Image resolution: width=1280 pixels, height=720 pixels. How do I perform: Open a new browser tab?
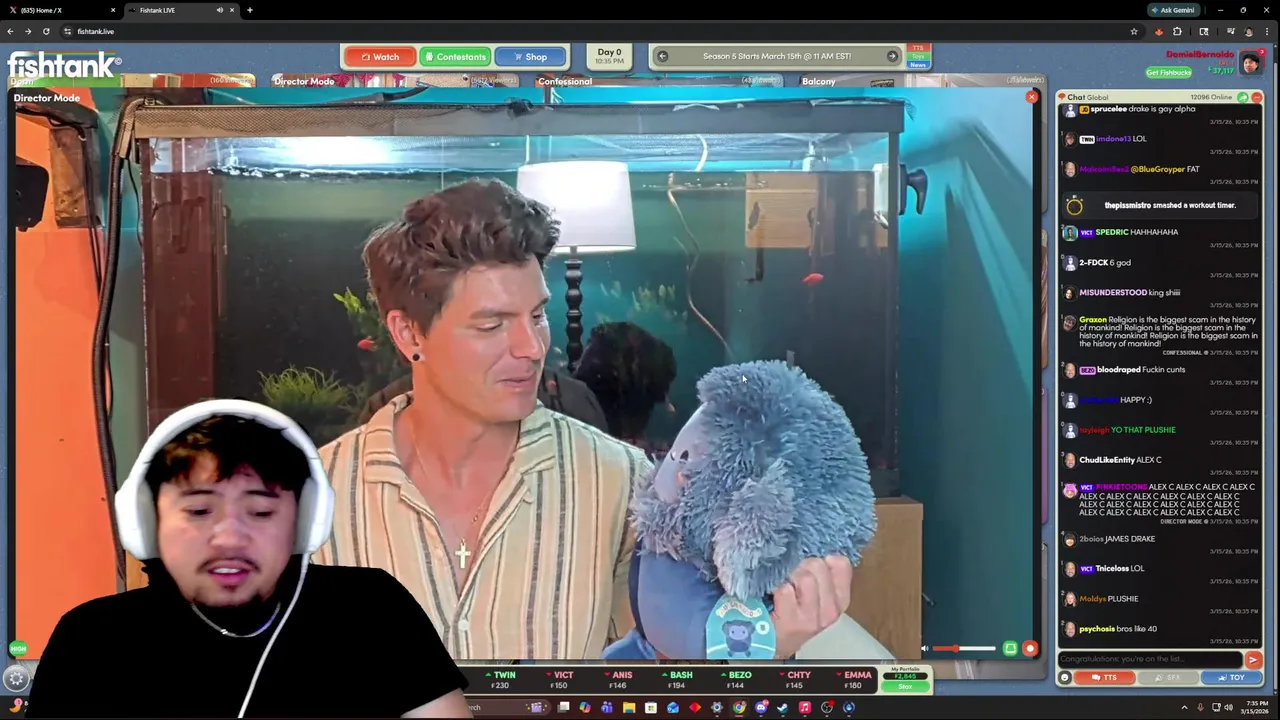coord(249,10)
